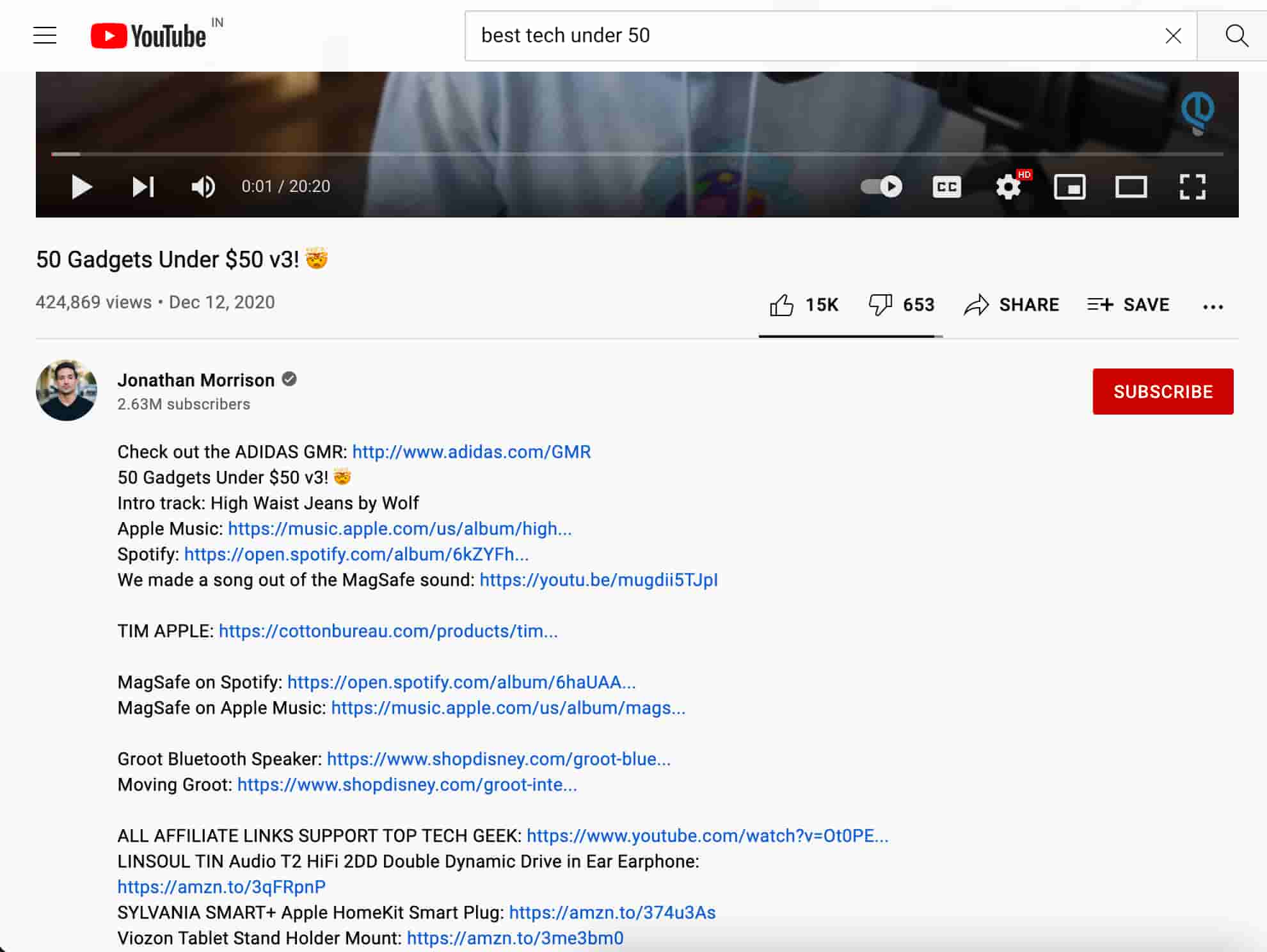The image size is (1267, 952).
Task: Save video to a playlist
Action: [1128, 305]
